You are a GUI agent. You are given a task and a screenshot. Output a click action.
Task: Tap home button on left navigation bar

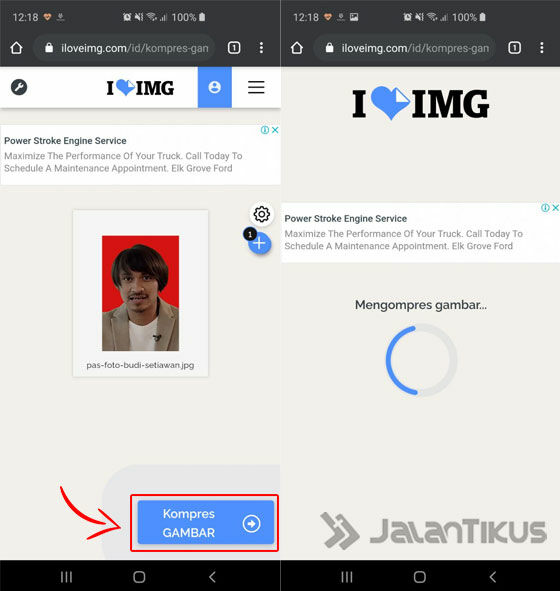point(139,577)
